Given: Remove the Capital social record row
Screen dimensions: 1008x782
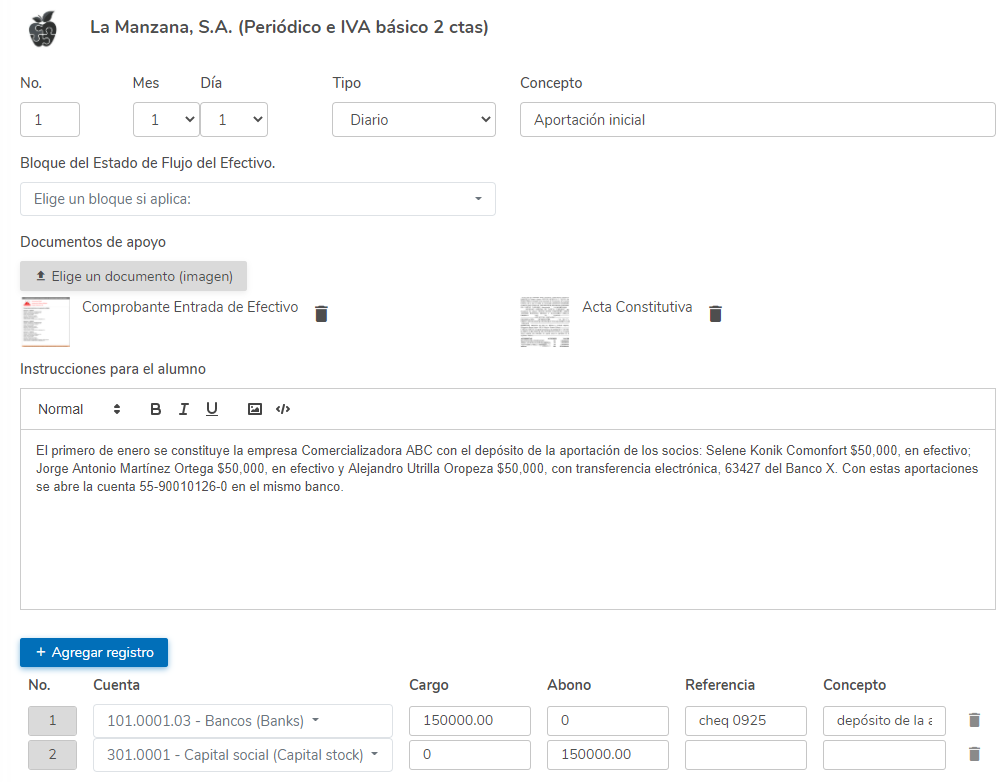Looking at the screenshot, I should [974, 755].
